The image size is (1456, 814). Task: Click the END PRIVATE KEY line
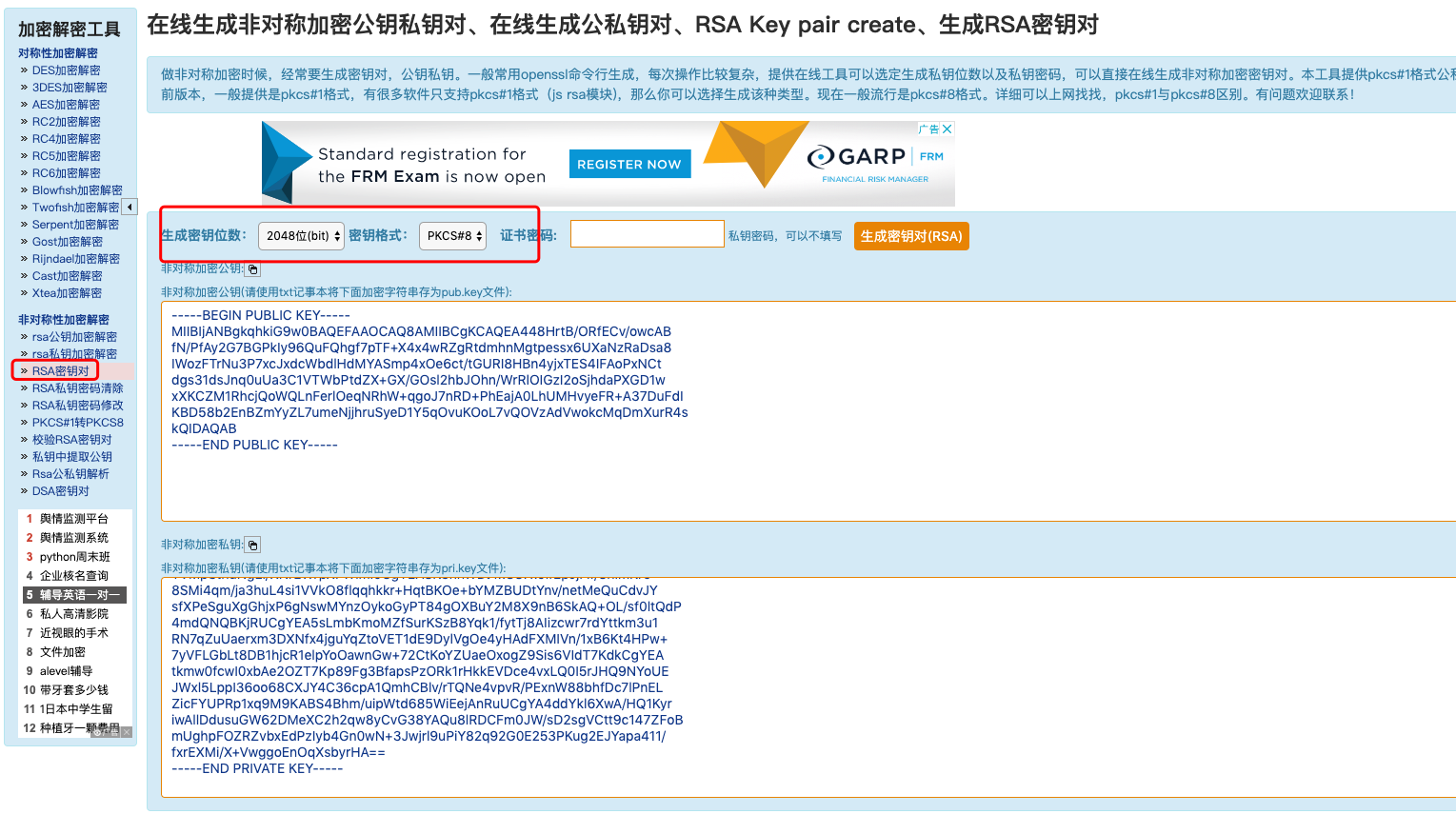click(257, 768)
